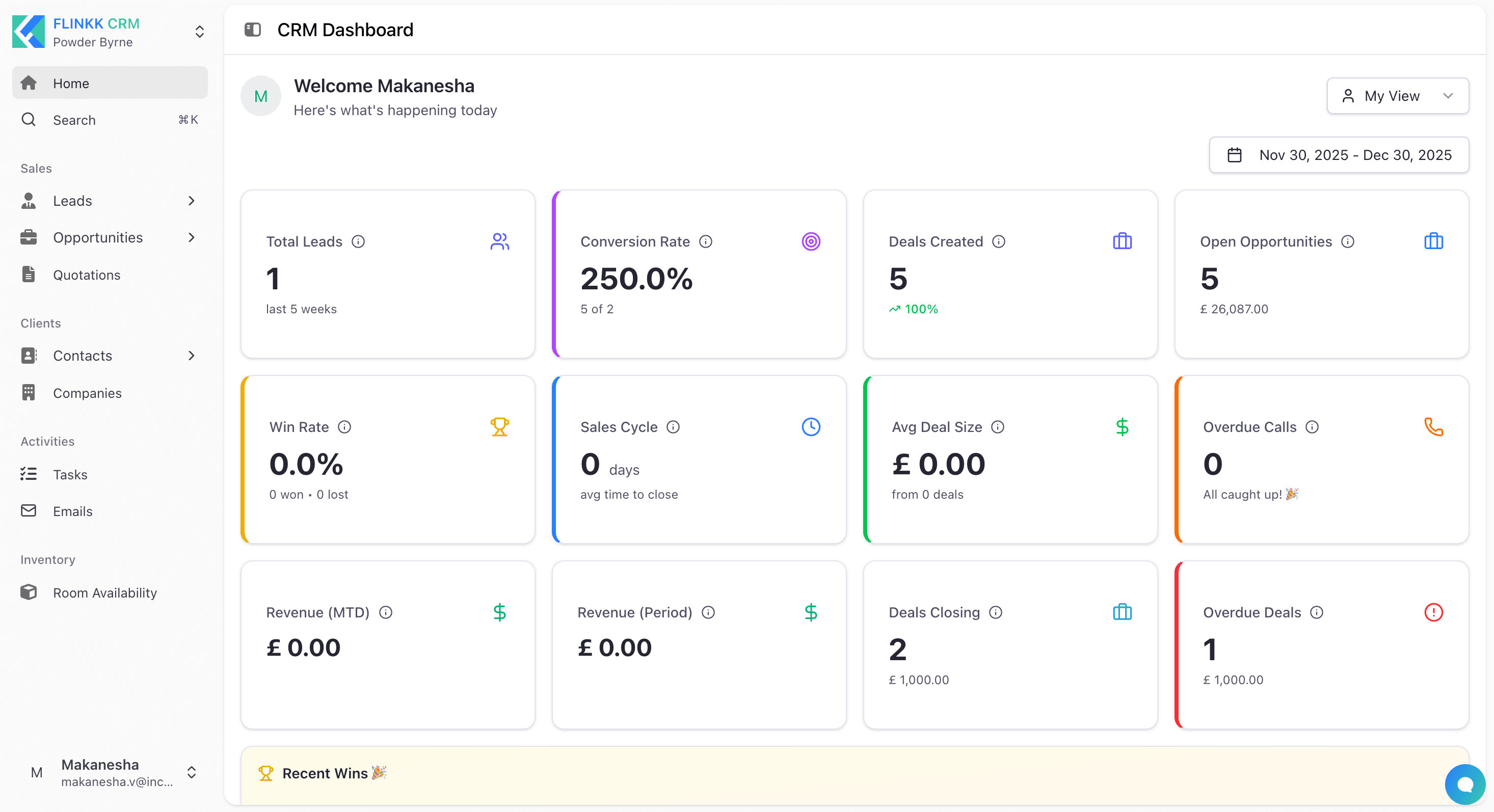Click the Opportunities briefcase sidebar icon
The height and width of the screenshot is (812, 1494).
point(29,237)
